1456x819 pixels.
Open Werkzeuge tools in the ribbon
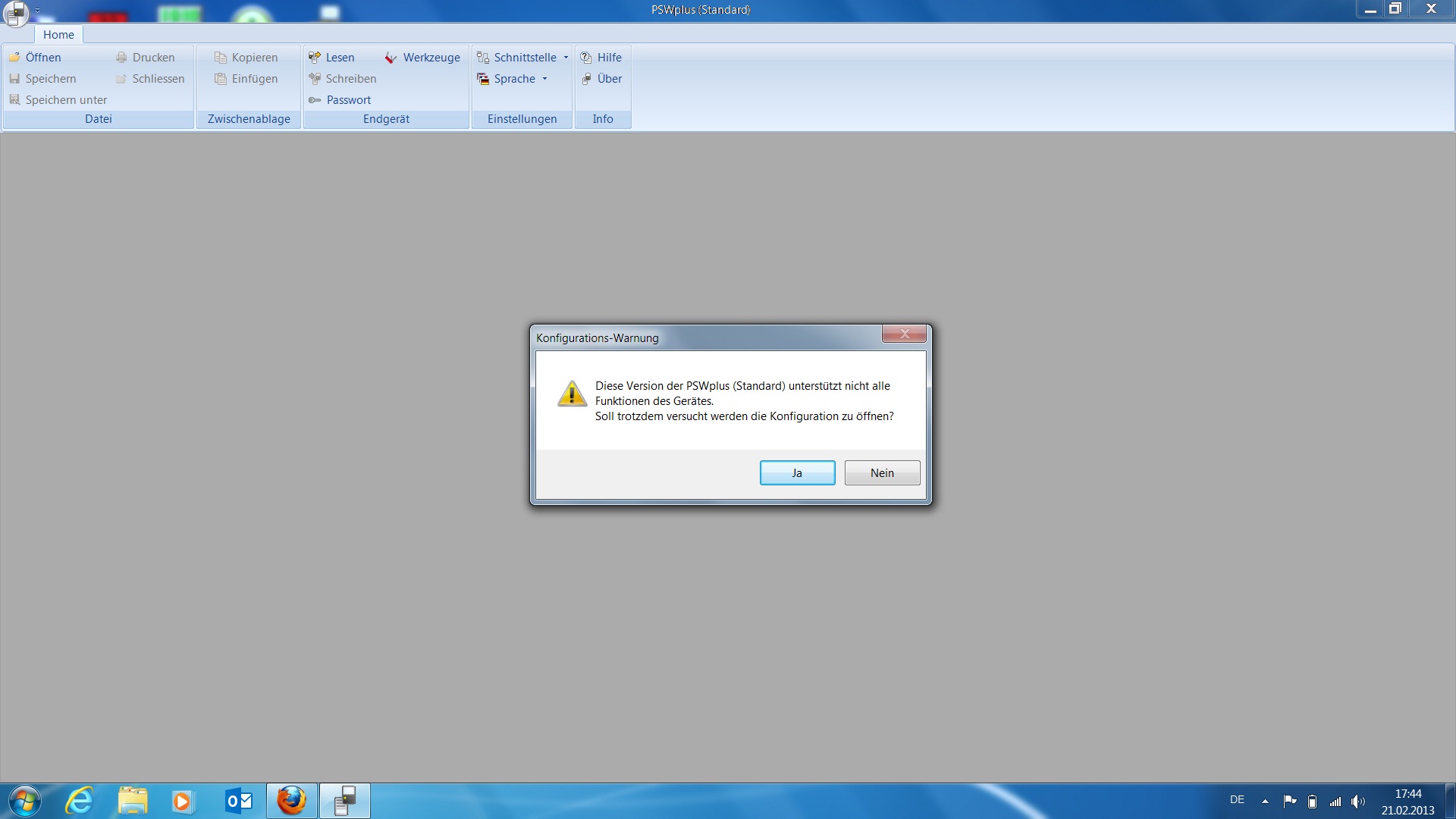coord(422,58)
